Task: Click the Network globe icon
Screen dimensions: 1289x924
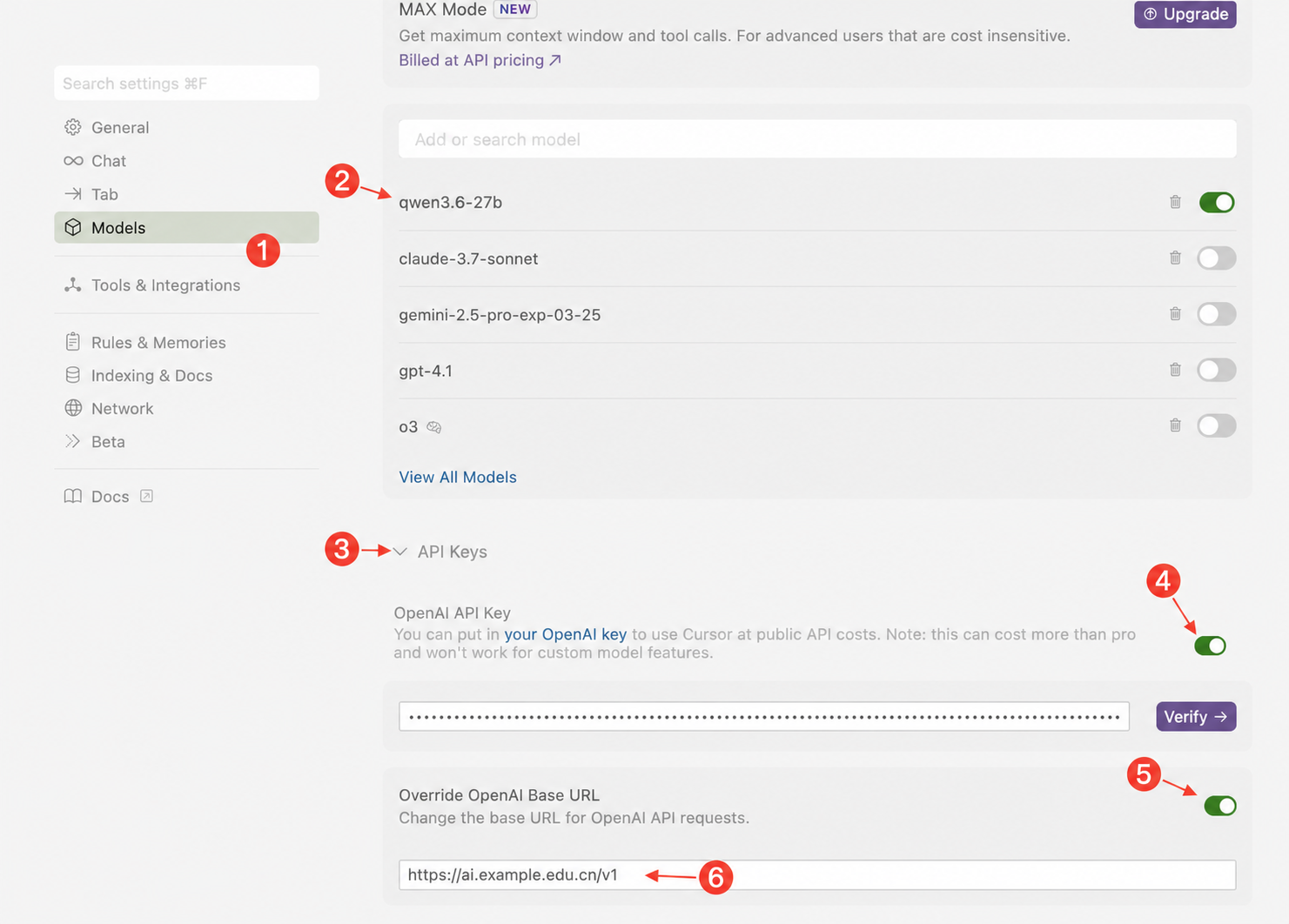Action: (x=73, y=408)
